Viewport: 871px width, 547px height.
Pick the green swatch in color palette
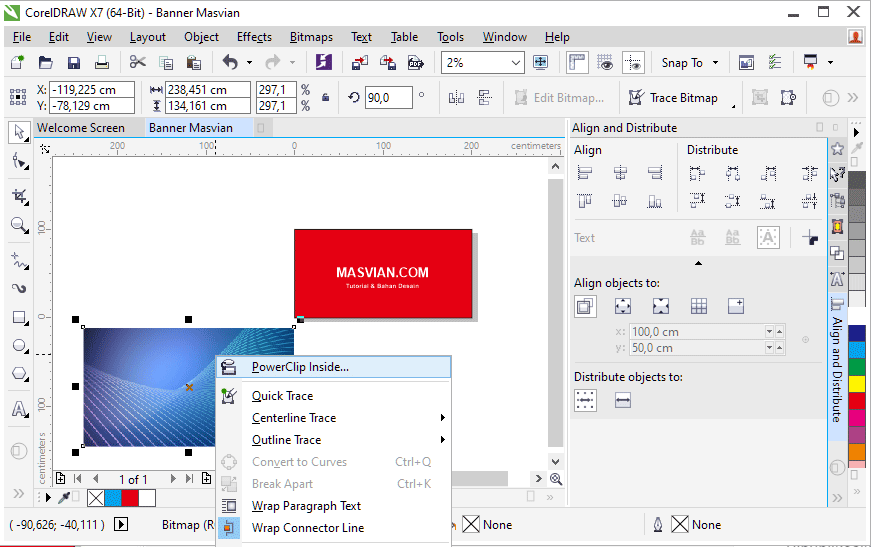pos(857,367)
